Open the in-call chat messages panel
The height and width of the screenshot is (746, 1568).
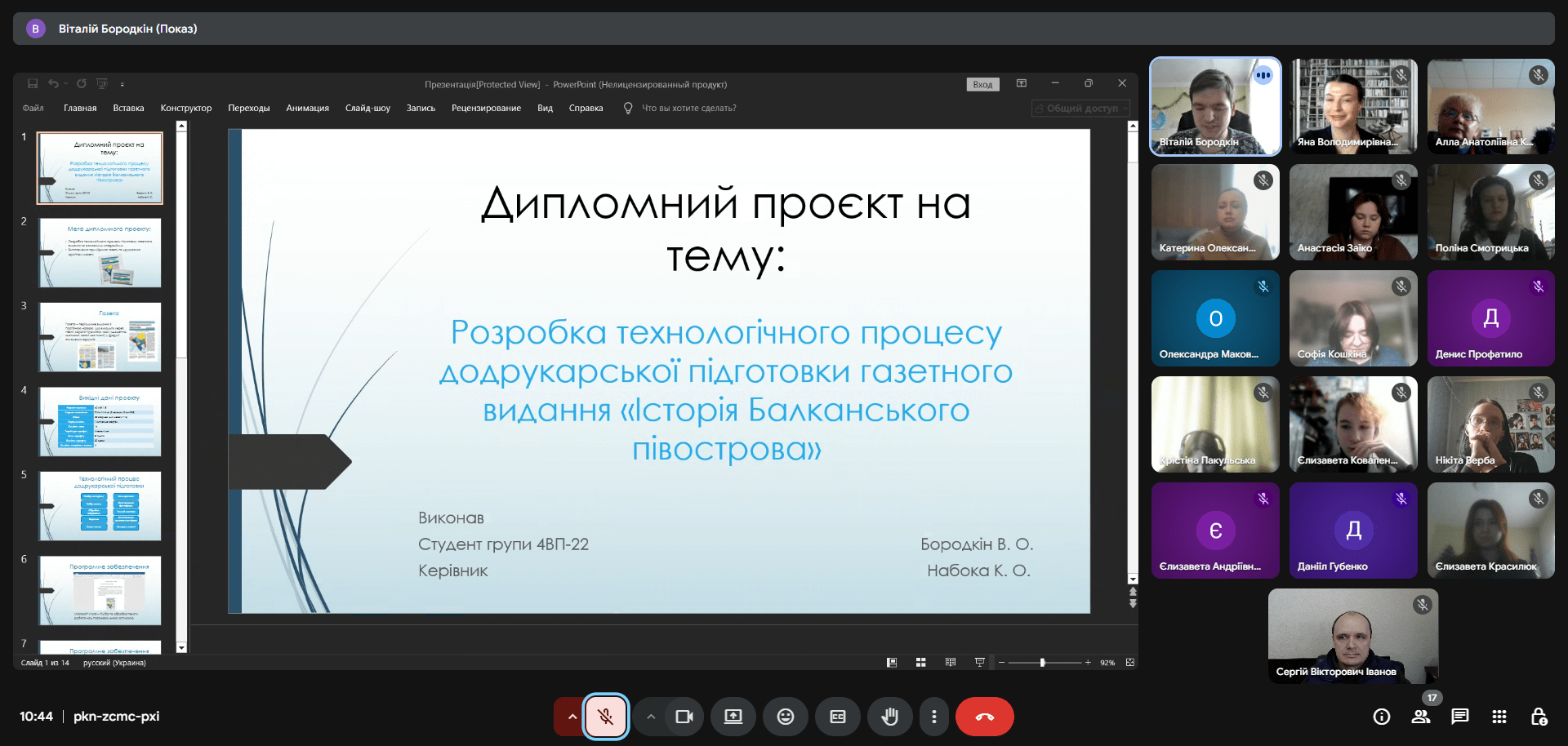pos(1459,717)
